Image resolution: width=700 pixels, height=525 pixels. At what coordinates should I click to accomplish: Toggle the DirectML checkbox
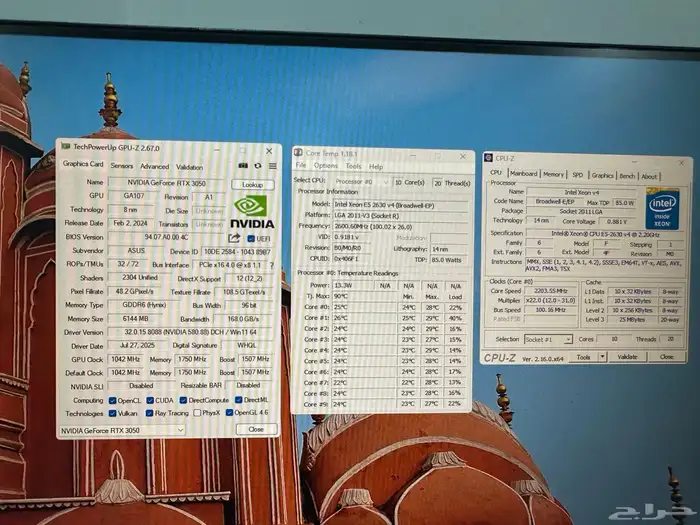pyautogui.click(x=238, y=400)
